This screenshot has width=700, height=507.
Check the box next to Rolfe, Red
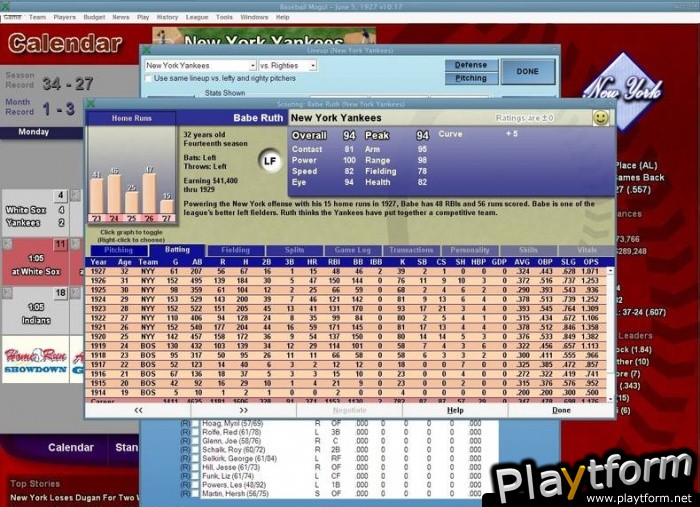(x=195, y=432)
